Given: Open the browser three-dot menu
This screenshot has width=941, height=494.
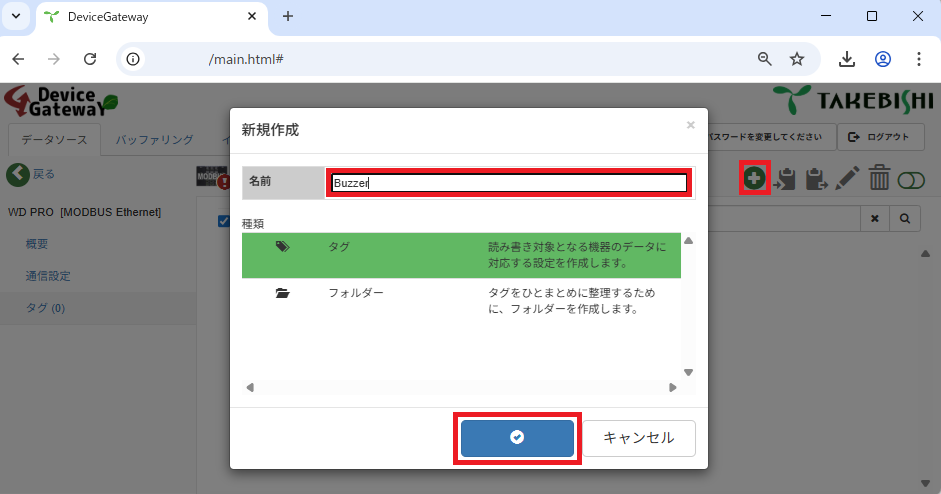Looking at the screenshot, I should click(919, 59).
